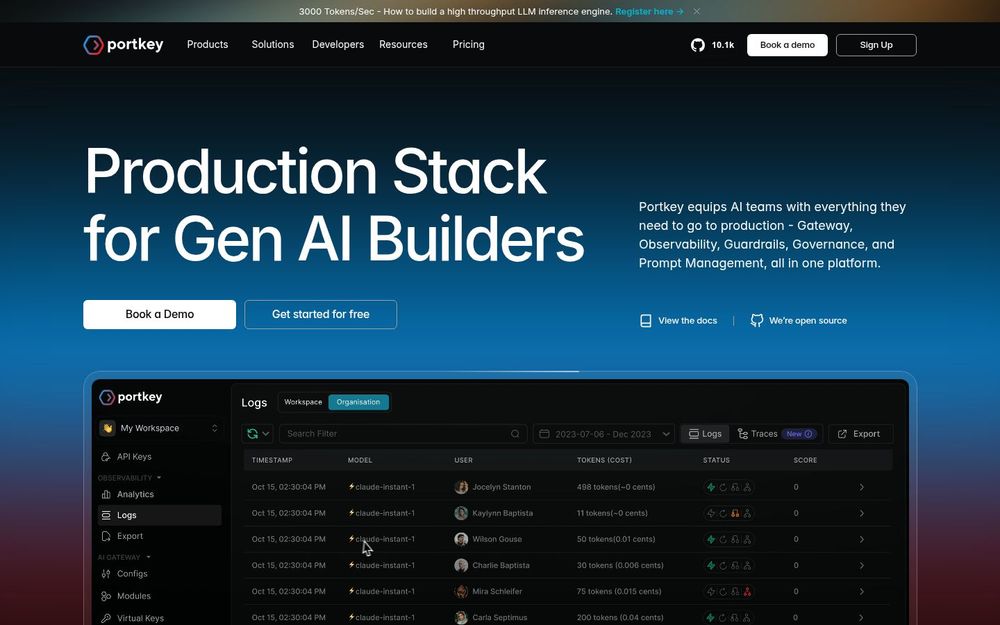The height and width of the screenshot is (625, 1000).
Task: Switch the Logs scope to Organisation
Action: tap(358, 402)
